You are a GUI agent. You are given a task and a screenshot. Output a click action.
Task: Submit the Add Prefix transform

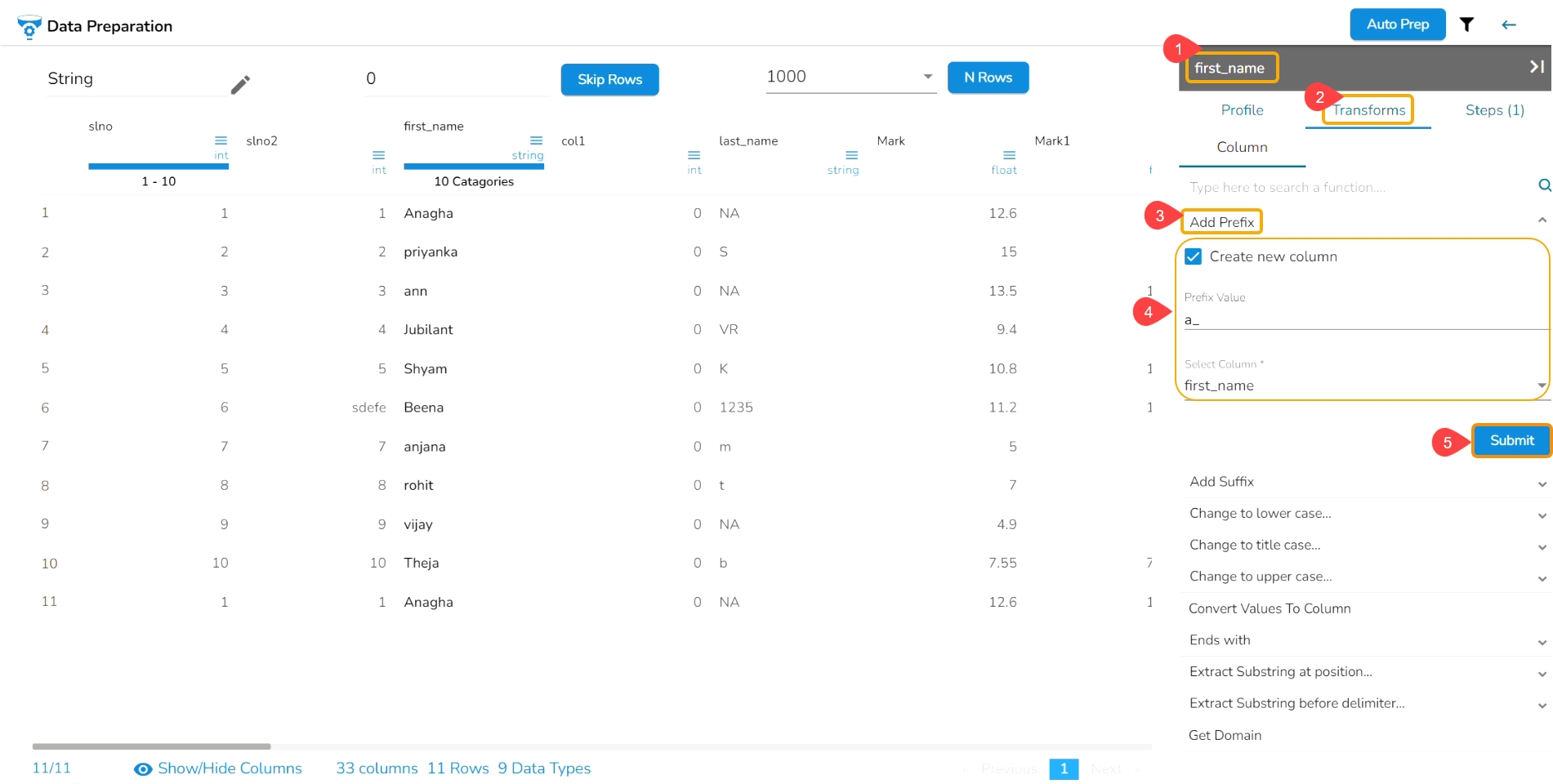[x=1511, y=440]
